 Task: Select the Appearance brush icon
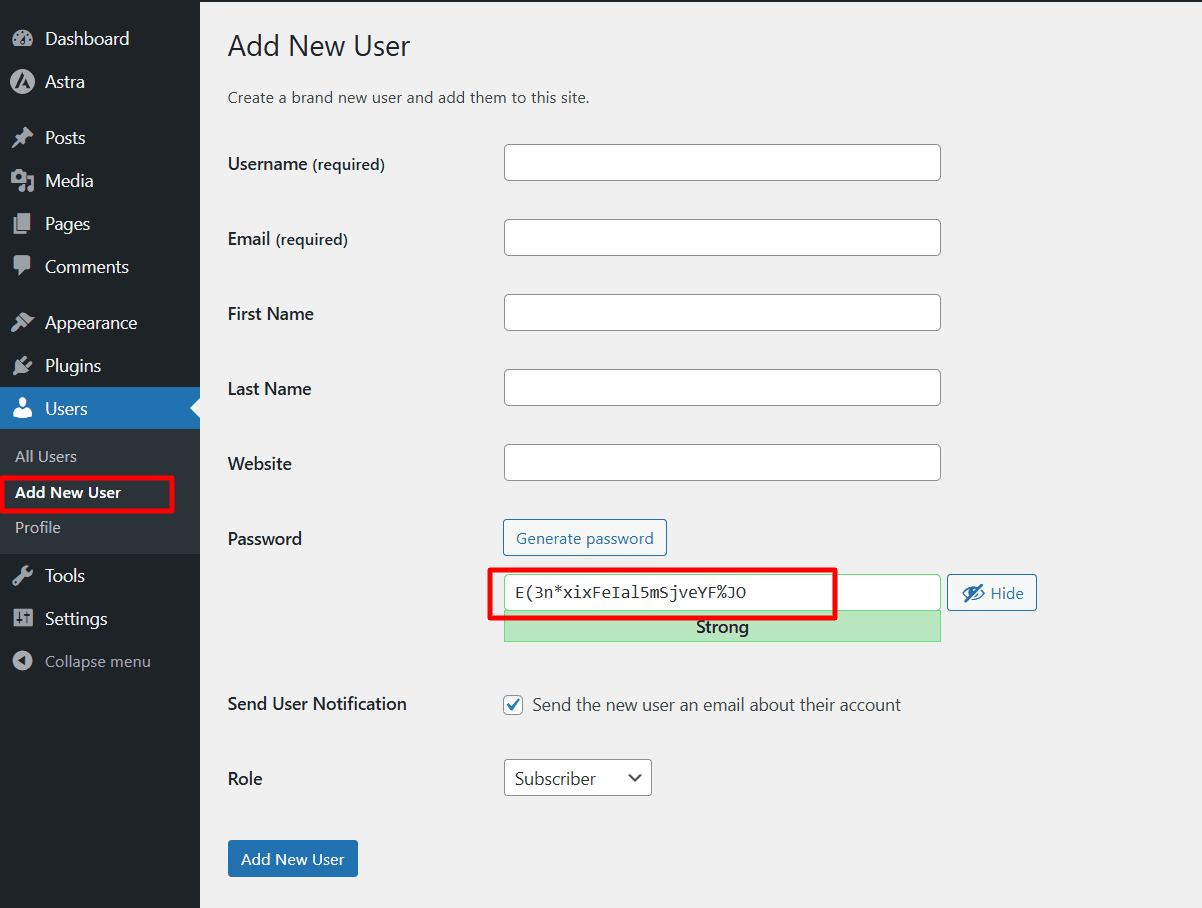pos(22,322)
